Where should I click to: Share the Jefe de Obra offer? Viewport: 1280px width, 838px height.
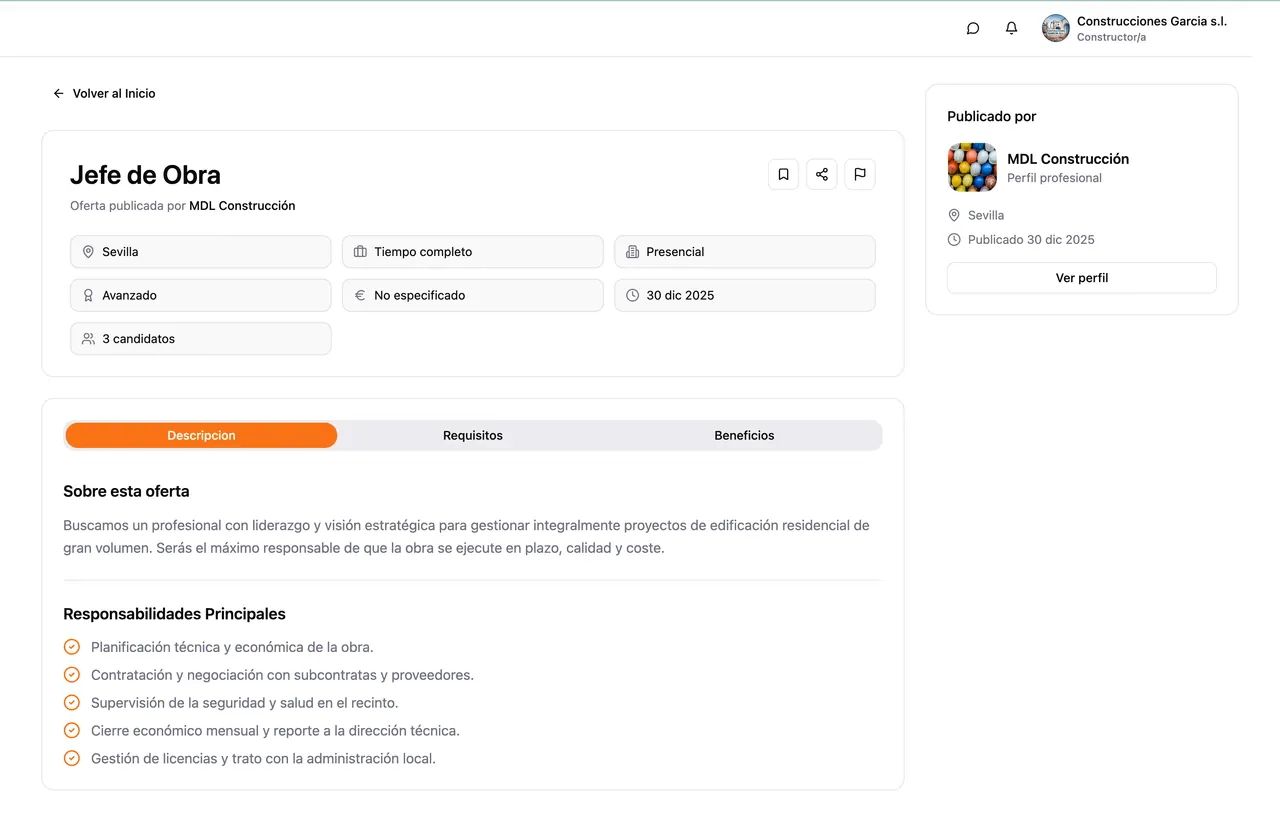[x=822, y=174]
